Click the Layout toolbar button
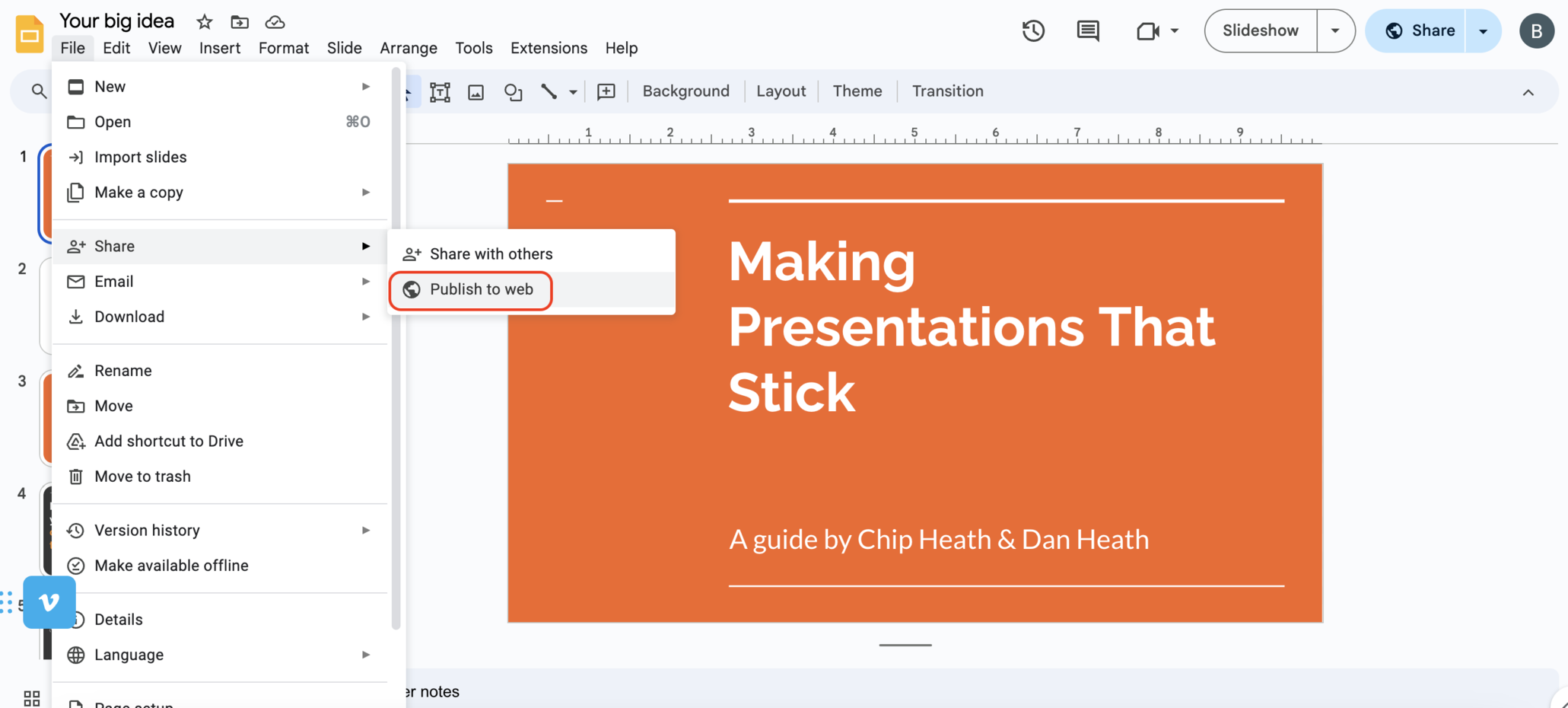The height and width of the screenshot is (708, 1568). point(781,91)
